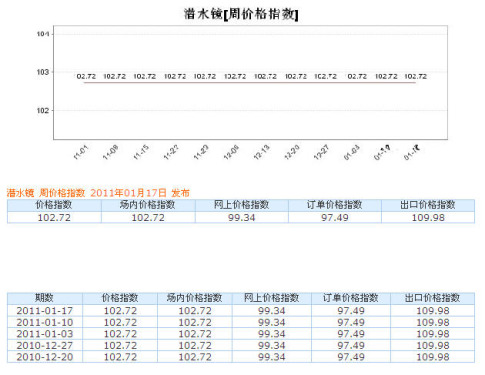
Task: Click the 期数 column header
Action: tap(44, 298)
